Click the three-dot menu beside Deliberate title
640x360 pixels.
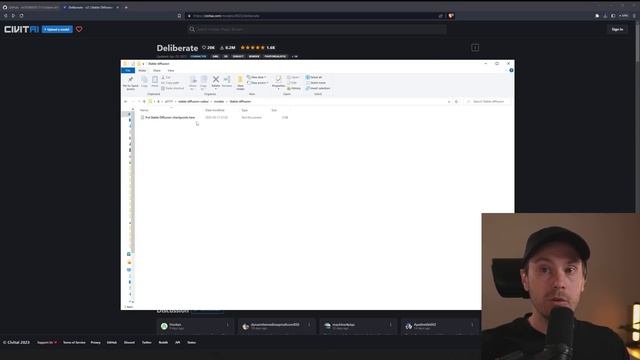(475, 48)
